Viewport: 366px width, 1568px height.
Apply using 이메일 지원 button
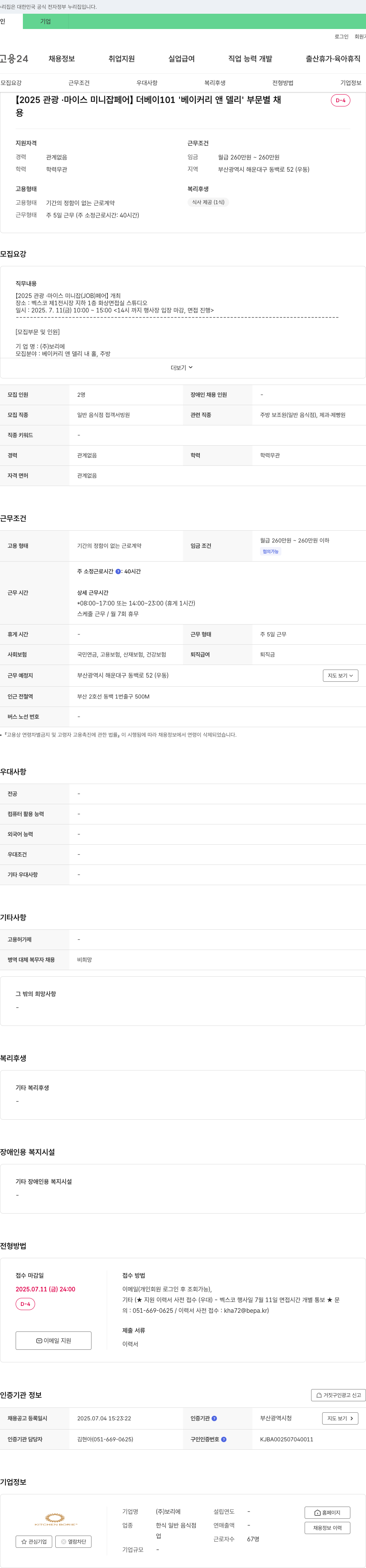tap(53, 1340)
